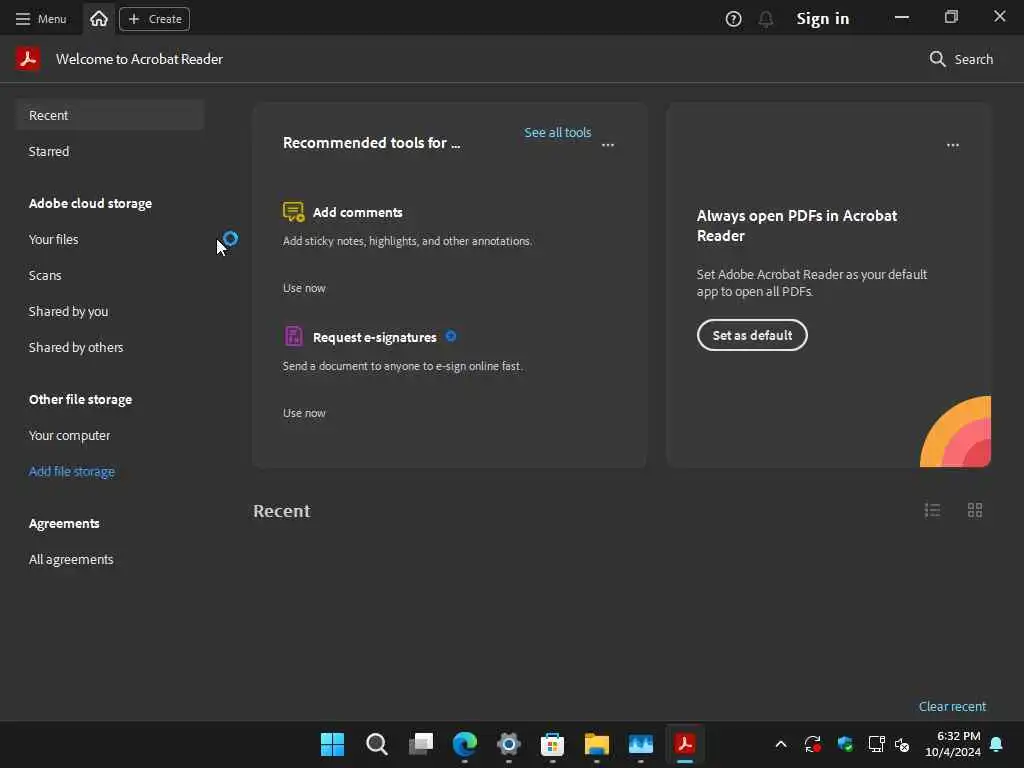Open the Search field
This screenshot has height=768, width=1024.
(x=961, y=59)
